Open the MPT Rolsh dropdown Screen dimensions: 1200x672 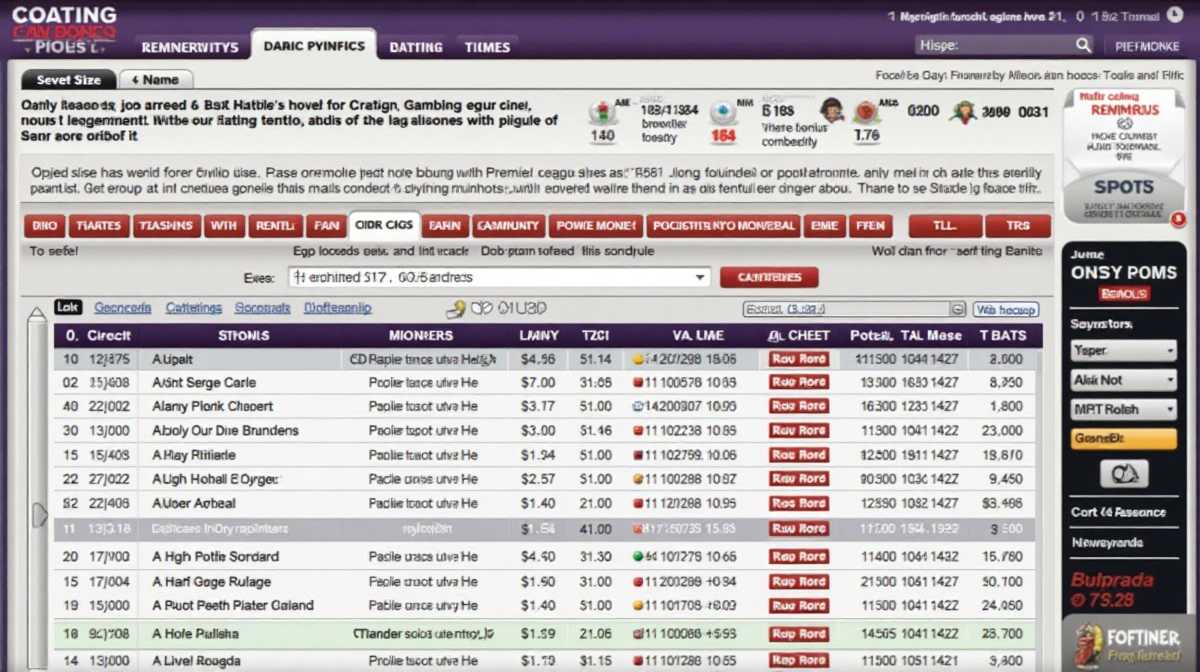click(1123, 409)
